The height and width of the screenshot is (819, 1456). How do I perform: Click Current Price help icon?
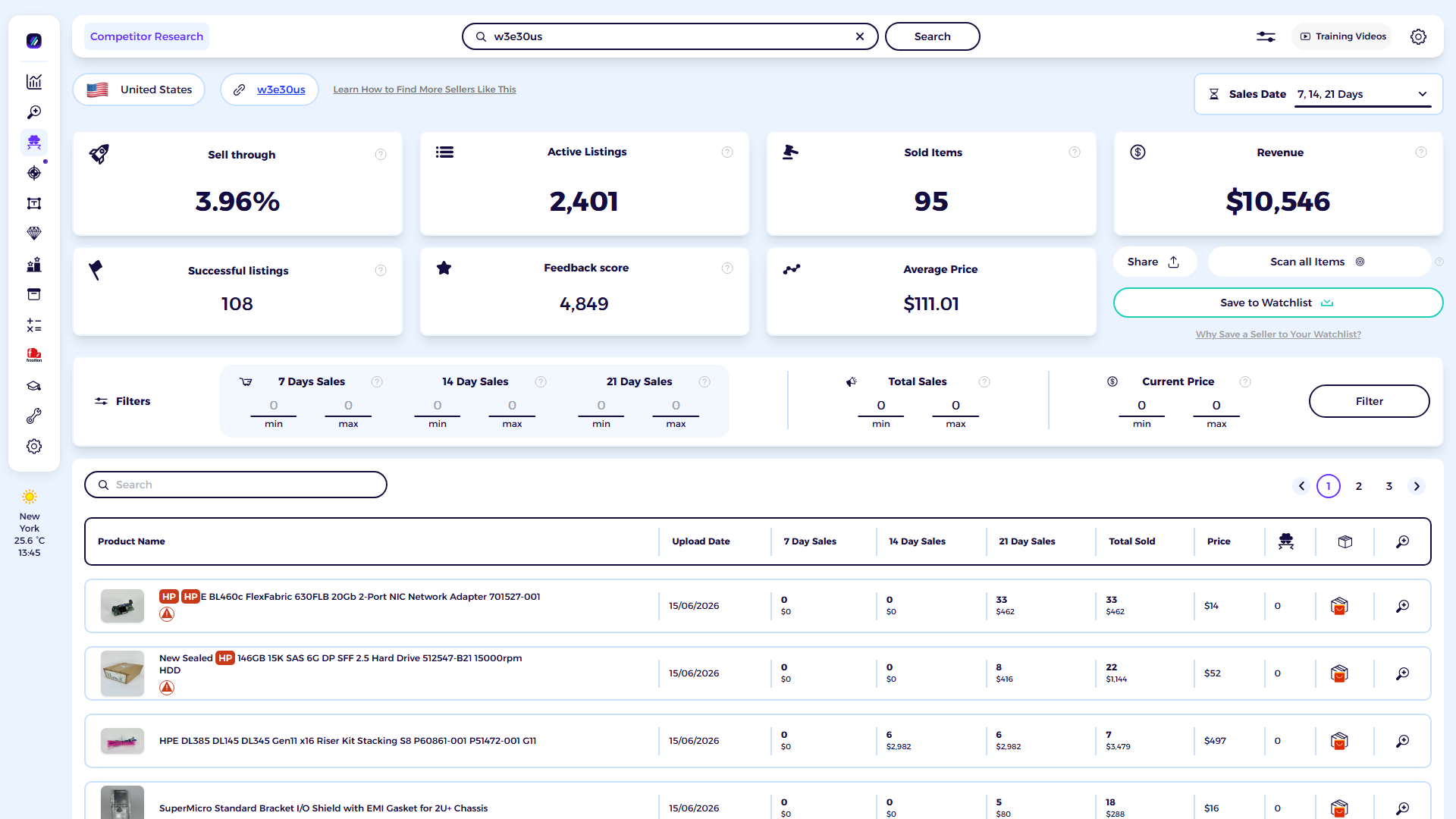point(1245,381)
